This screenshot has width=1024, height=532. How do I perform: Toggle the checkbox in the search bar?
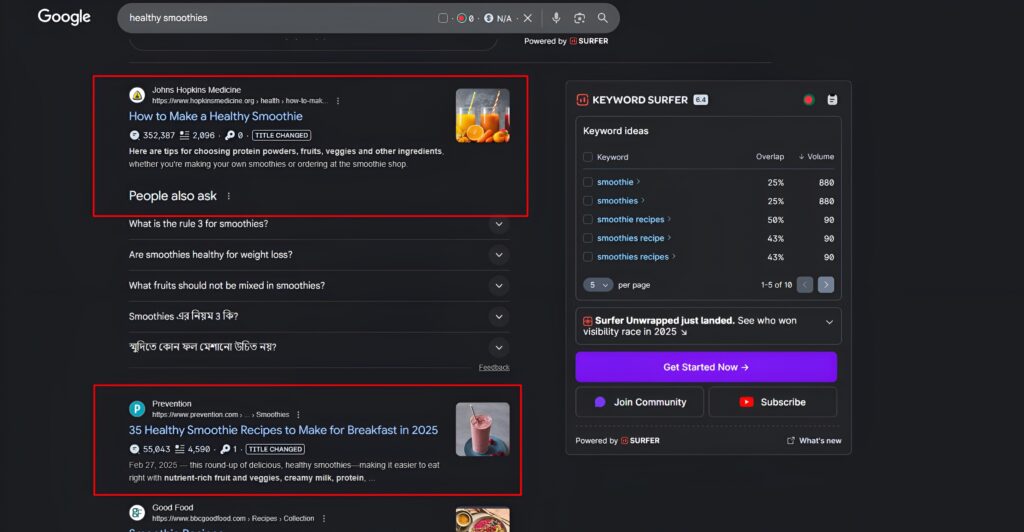tap(443, 18)
